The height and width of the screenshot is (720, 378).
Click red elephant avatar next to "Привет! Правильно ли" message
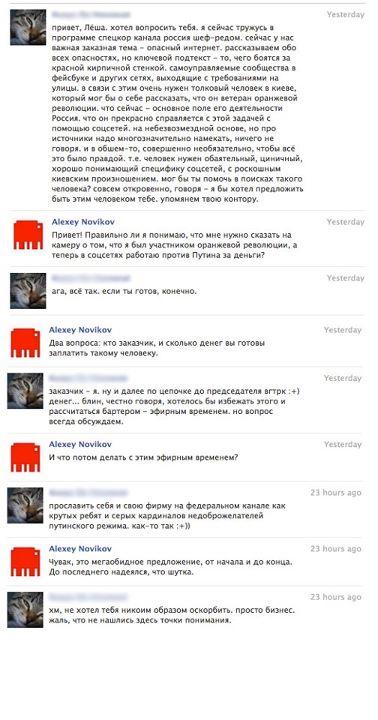tap(28, 235)
